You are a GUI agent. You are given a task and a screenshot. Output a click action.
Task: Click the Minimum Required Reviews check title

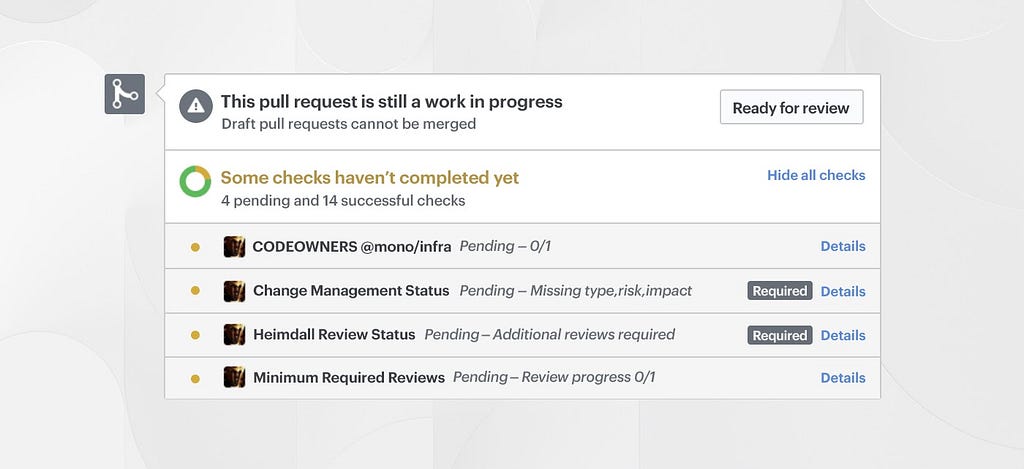pyautogui.click(x=349, y=378)
